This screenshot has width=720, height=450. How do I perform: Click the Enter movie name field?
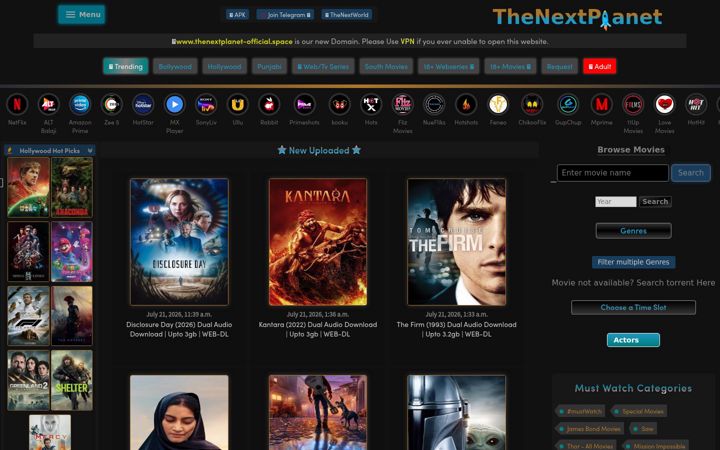point(613,173)
